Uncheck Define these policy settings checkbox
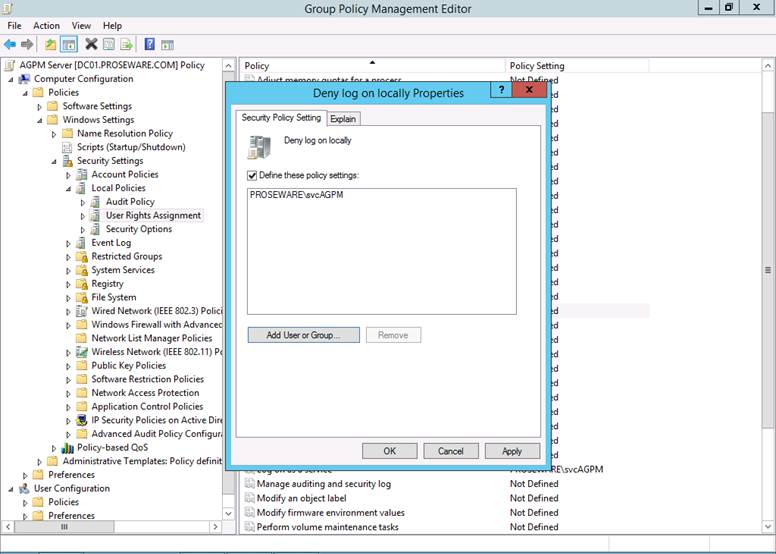Screen dimensions: 776x554 (x=252, y=175)
